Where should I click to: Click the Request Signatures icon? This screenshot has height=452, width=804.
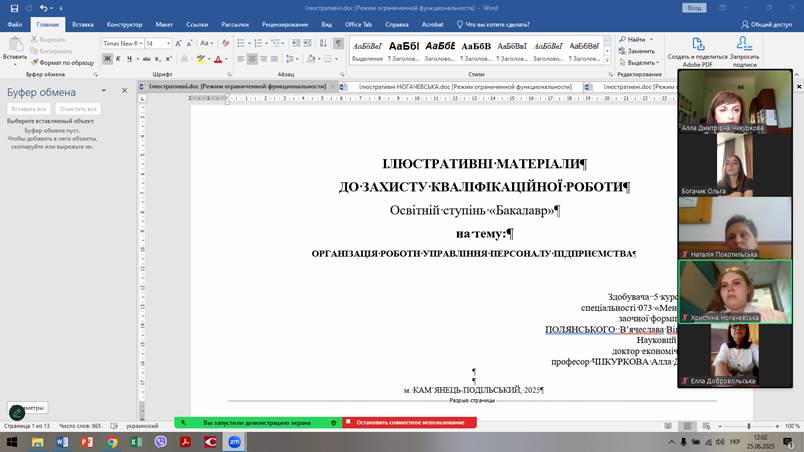pos(744,44)
